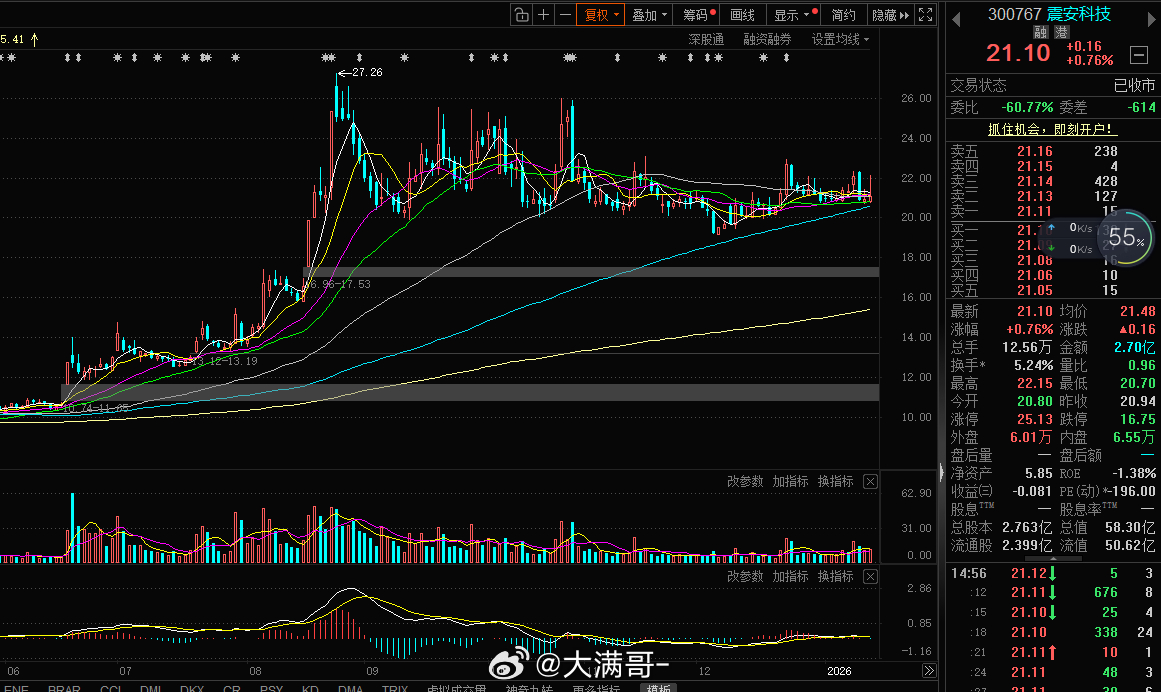Activate the 画线 drawing tool
The image size is (1161, 692).
pos(742,15)
